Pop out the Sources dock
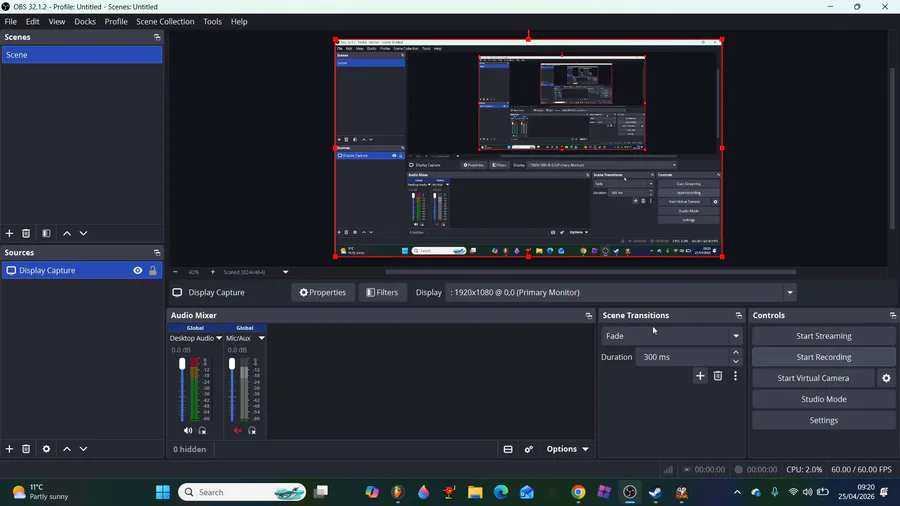 (157, 252)
